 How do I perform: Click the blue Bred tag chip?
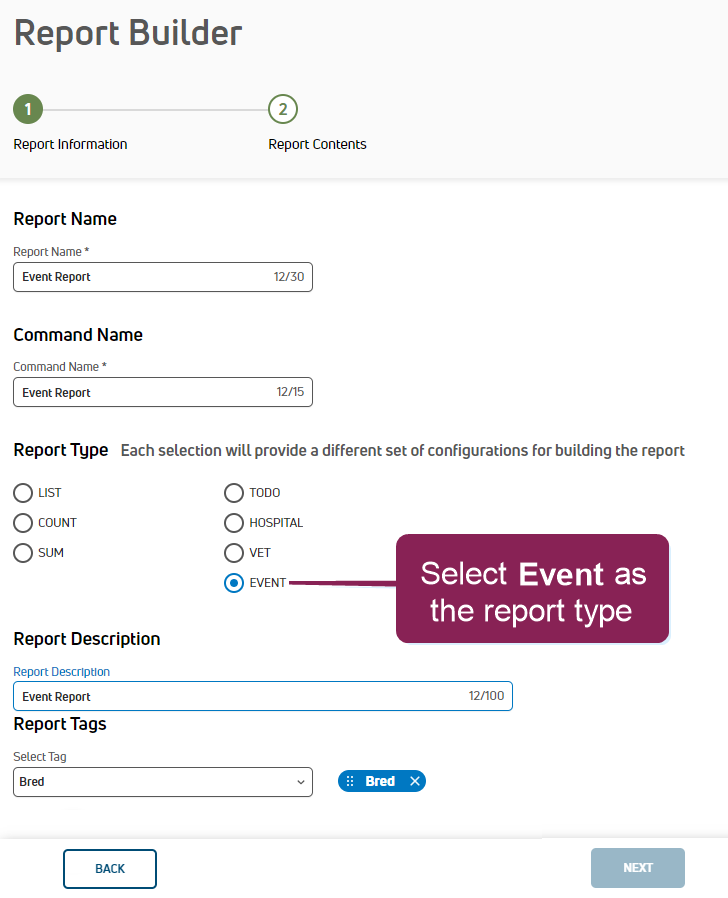pos(380,781)
